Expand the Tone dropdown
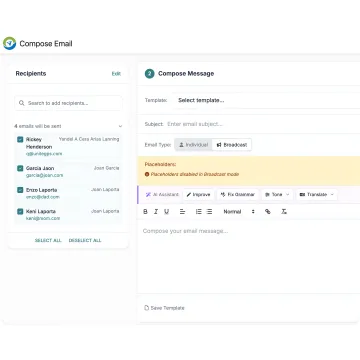The height and width of the screenshot is (360, 360). (x=277, y=195)
